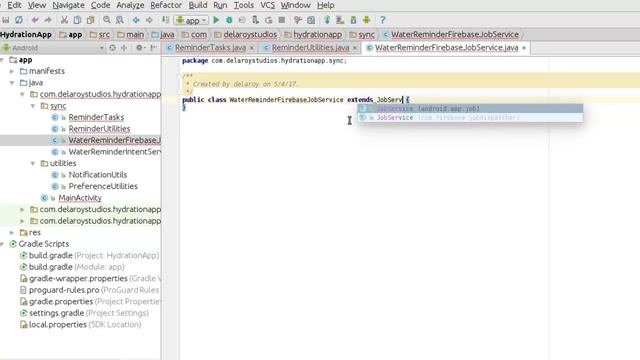
Task: Expand the res folder node
Action: 12,232
